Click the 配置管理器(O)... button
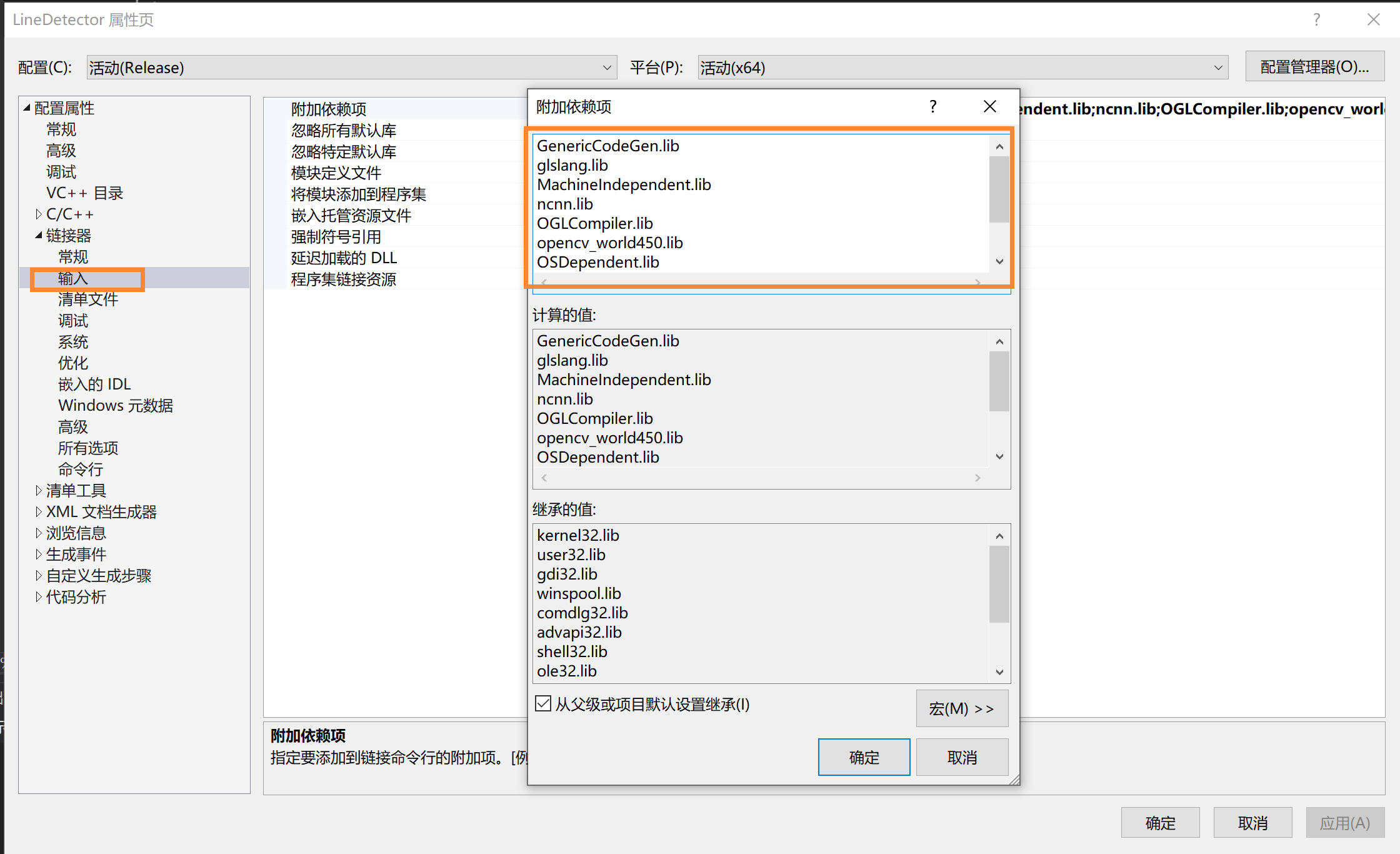 tap(1314, 66)
